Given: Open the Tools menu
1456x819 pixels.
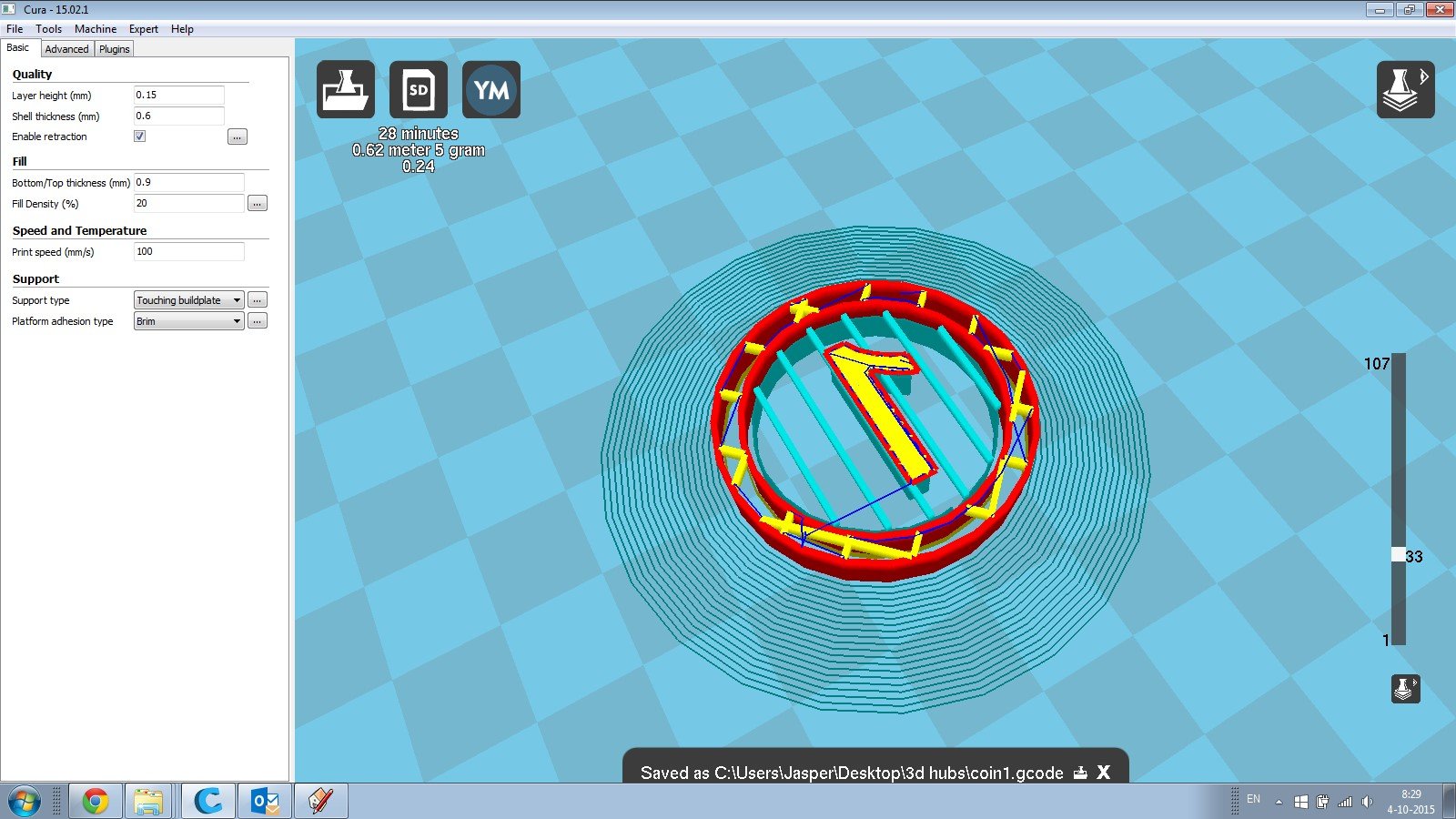Looking at the screenshot, I should point(48,29).
